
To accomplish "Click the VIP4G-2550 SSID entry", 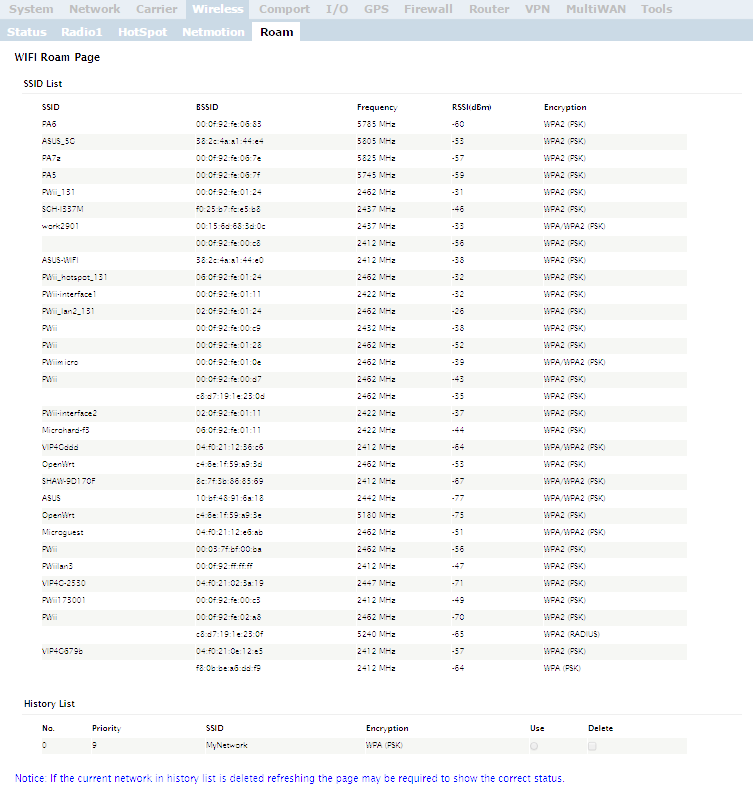I will coord(64,583).
